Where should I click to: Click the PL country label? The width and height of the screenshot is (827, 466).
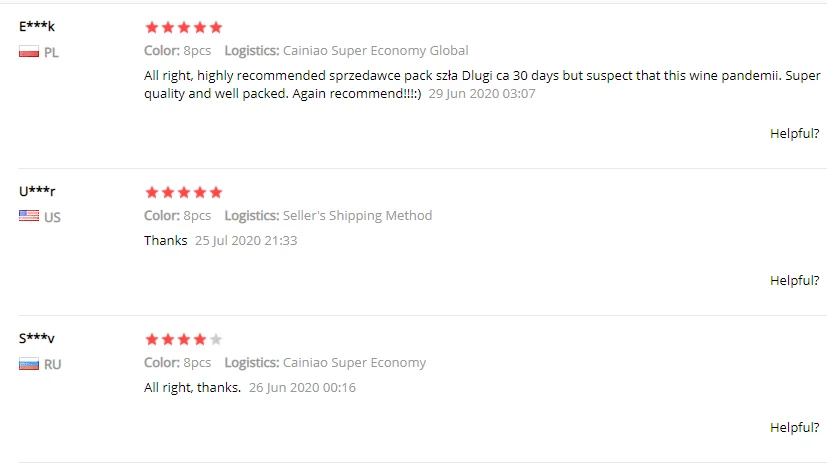52,53
